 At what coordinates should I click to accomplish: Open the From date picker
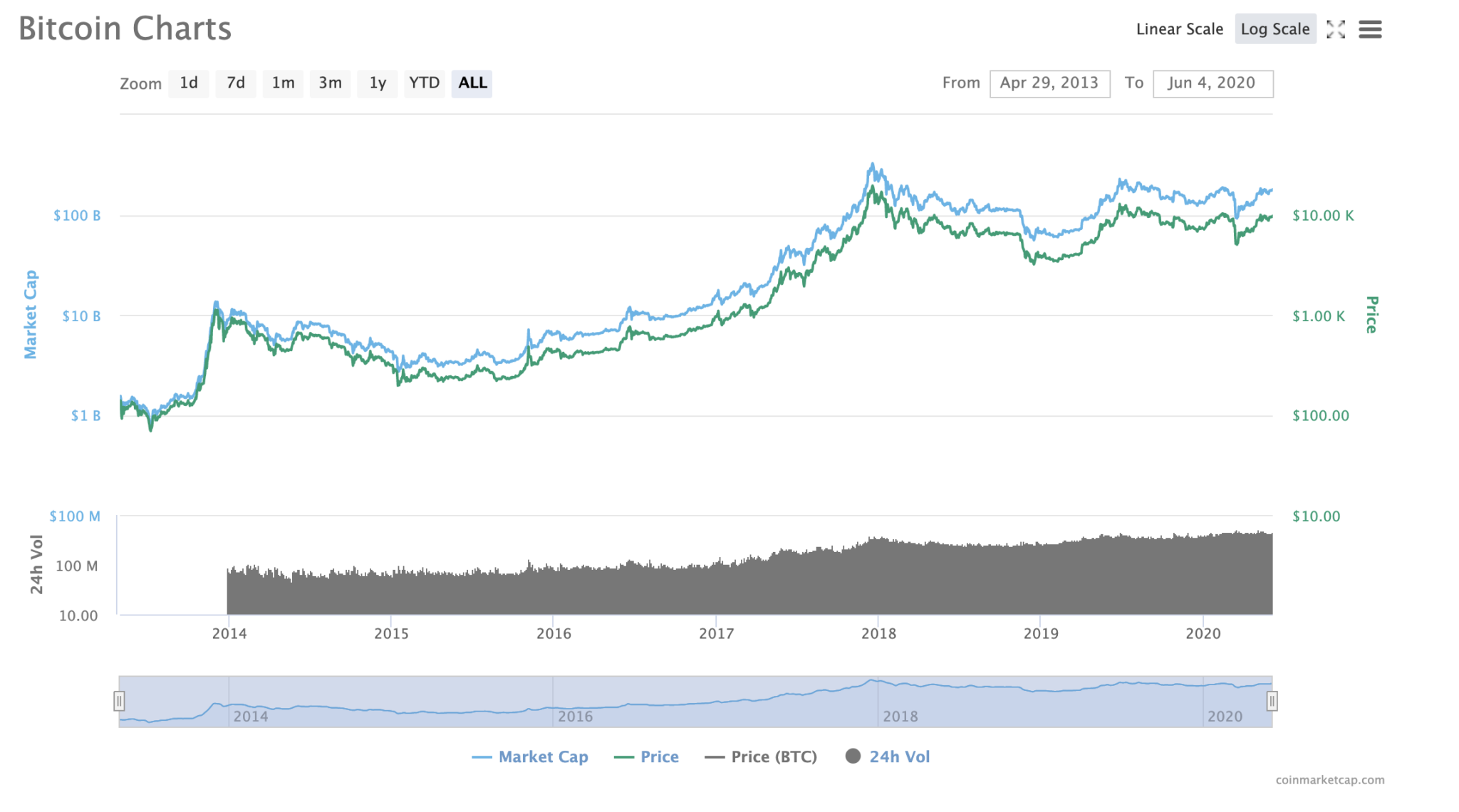[x=1050, y=83]
